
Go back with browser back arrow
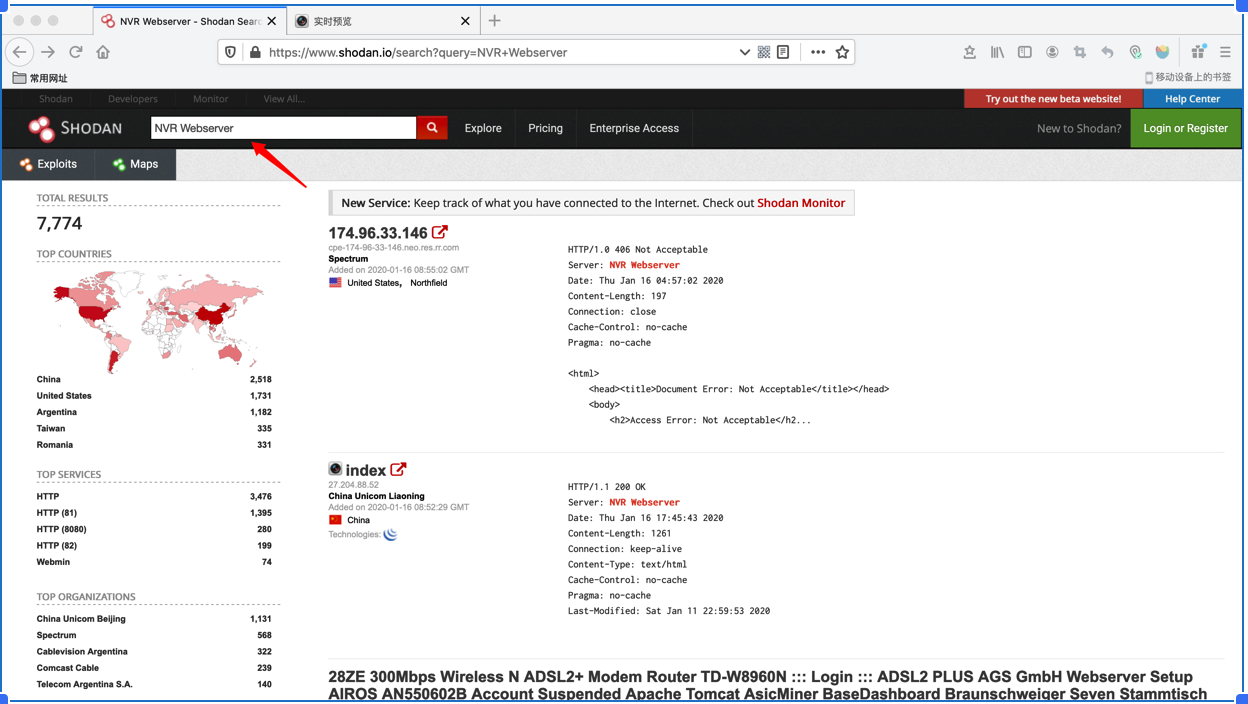pos(20,52)
